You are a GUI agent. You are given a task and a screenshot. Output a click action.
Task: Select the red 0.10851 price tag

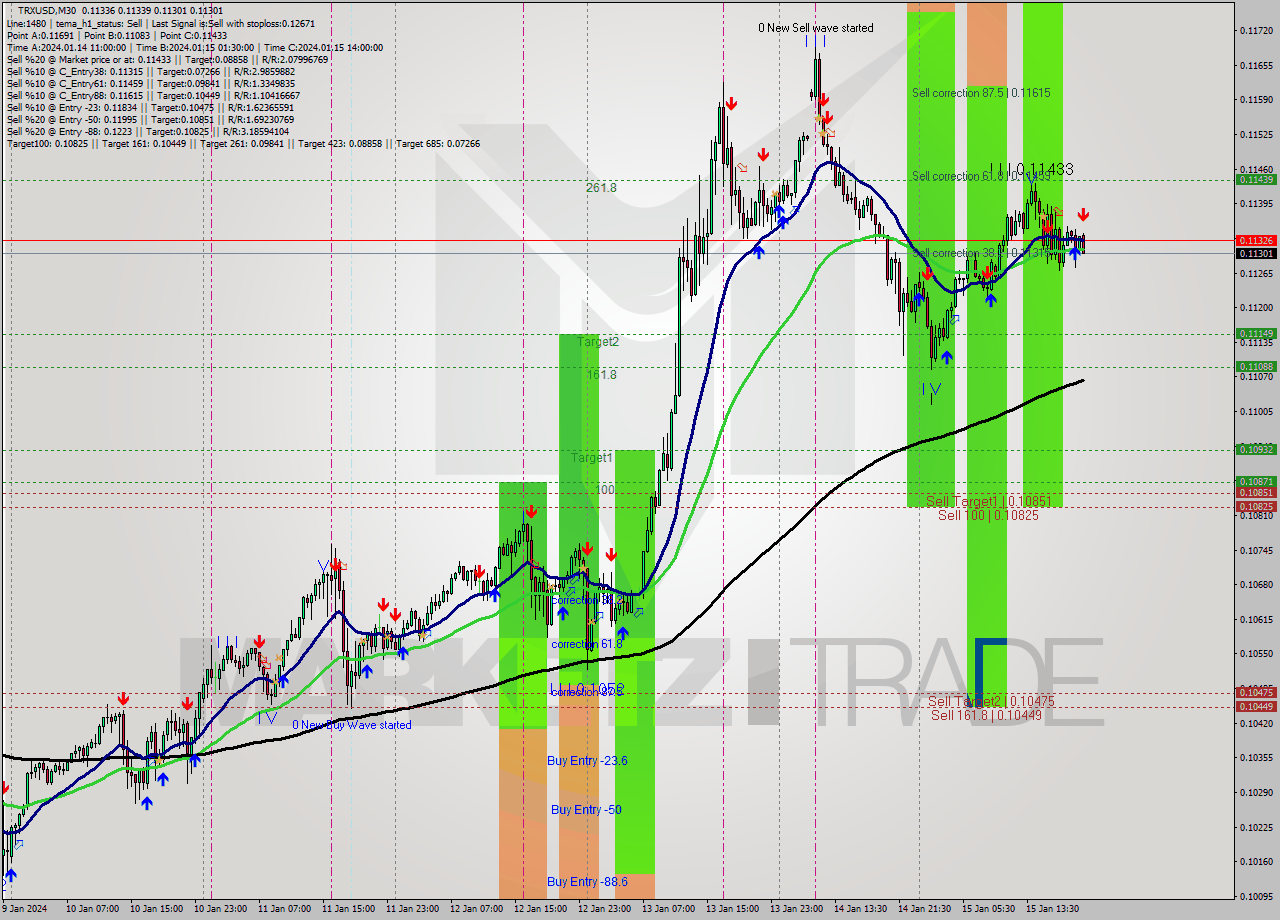click(1256, 493)
